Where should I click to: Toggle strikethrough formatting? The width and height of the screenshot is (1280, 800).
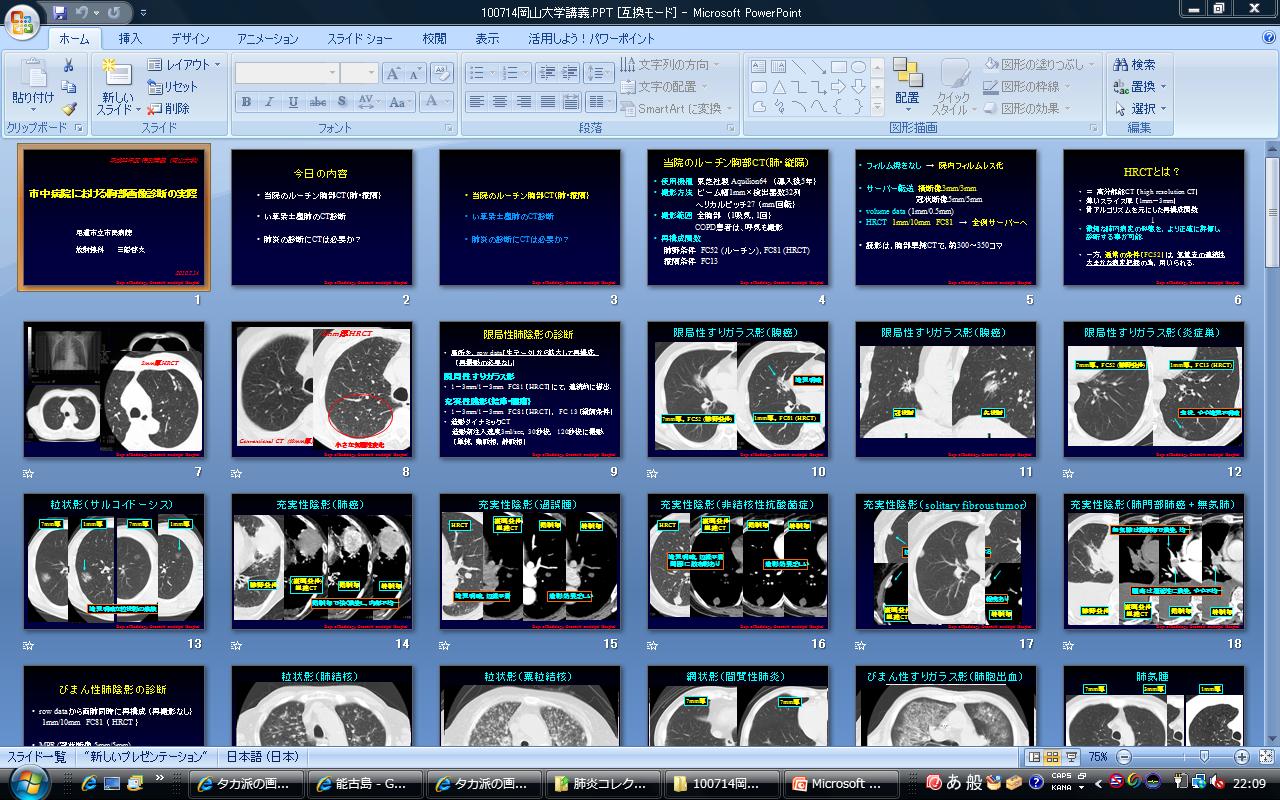tap(318, 102)
